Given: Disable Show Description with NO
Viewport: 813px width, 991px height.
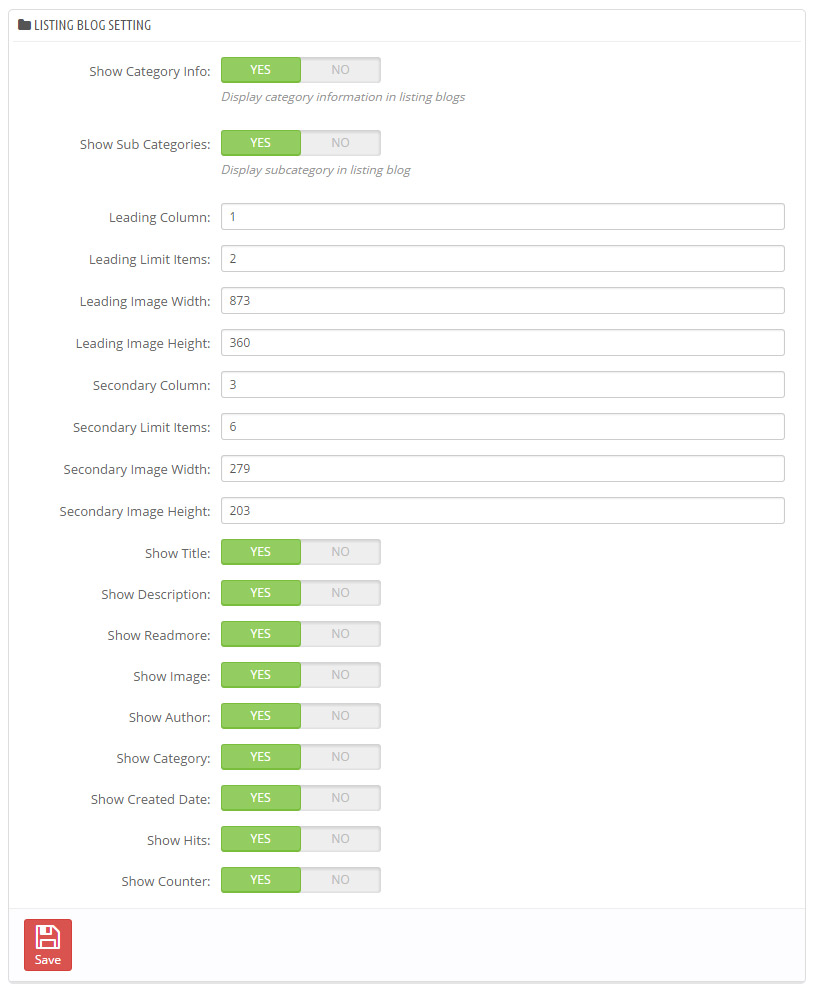Looking at the screenshot, I should click(x=341, y=593).
